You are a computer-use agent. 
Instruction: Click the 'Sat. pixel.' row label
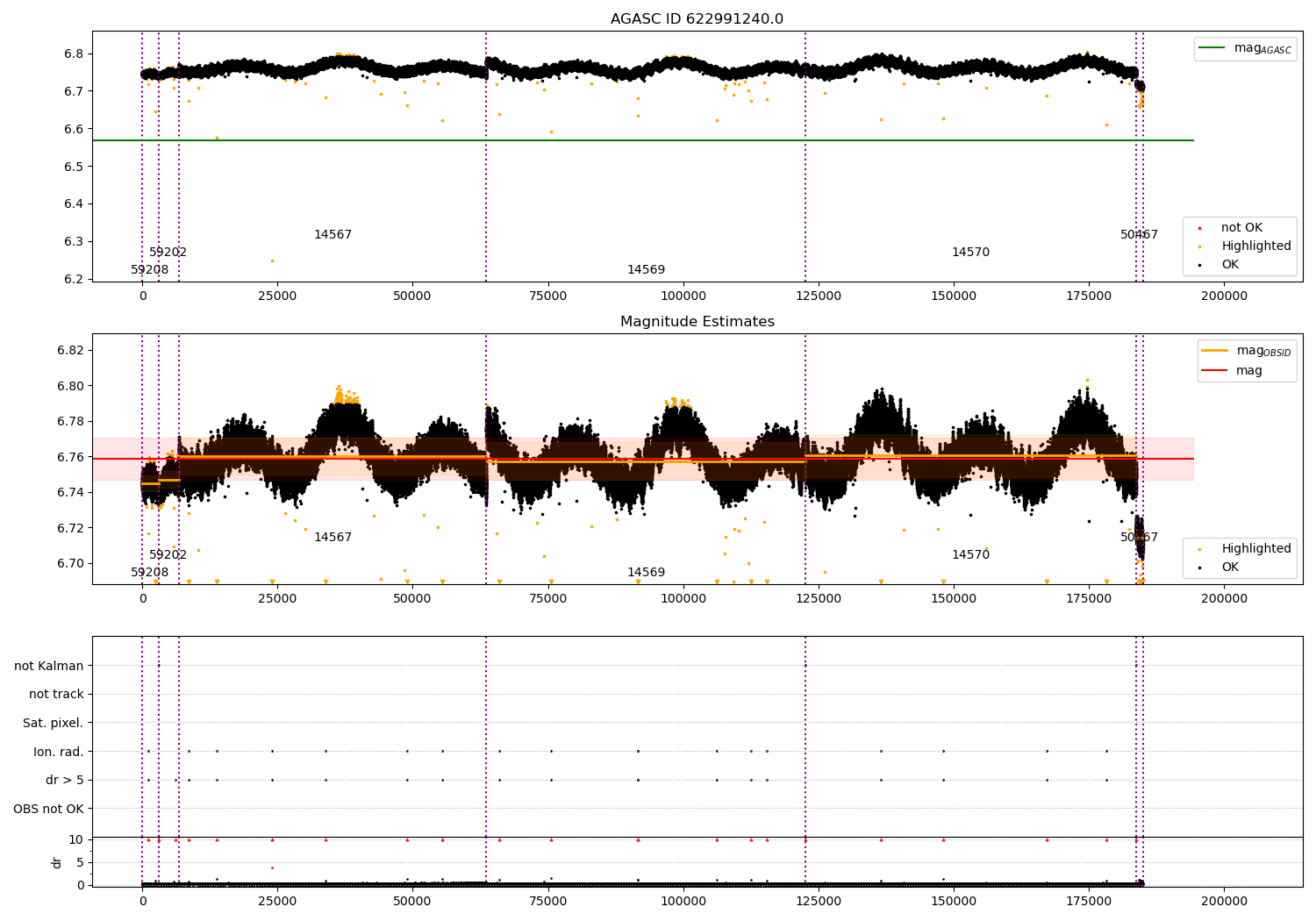tap(54, 723)
